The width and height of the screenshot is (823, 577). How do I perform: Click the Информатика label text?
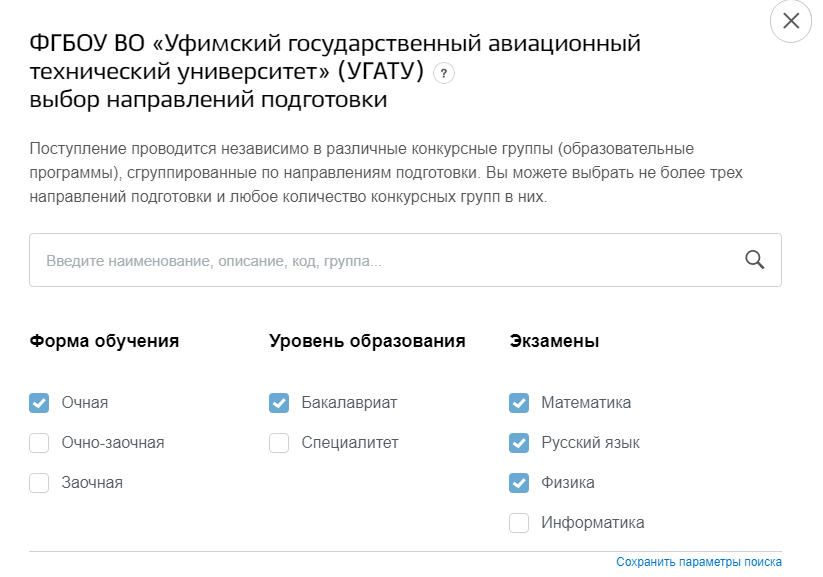(593, 522)
